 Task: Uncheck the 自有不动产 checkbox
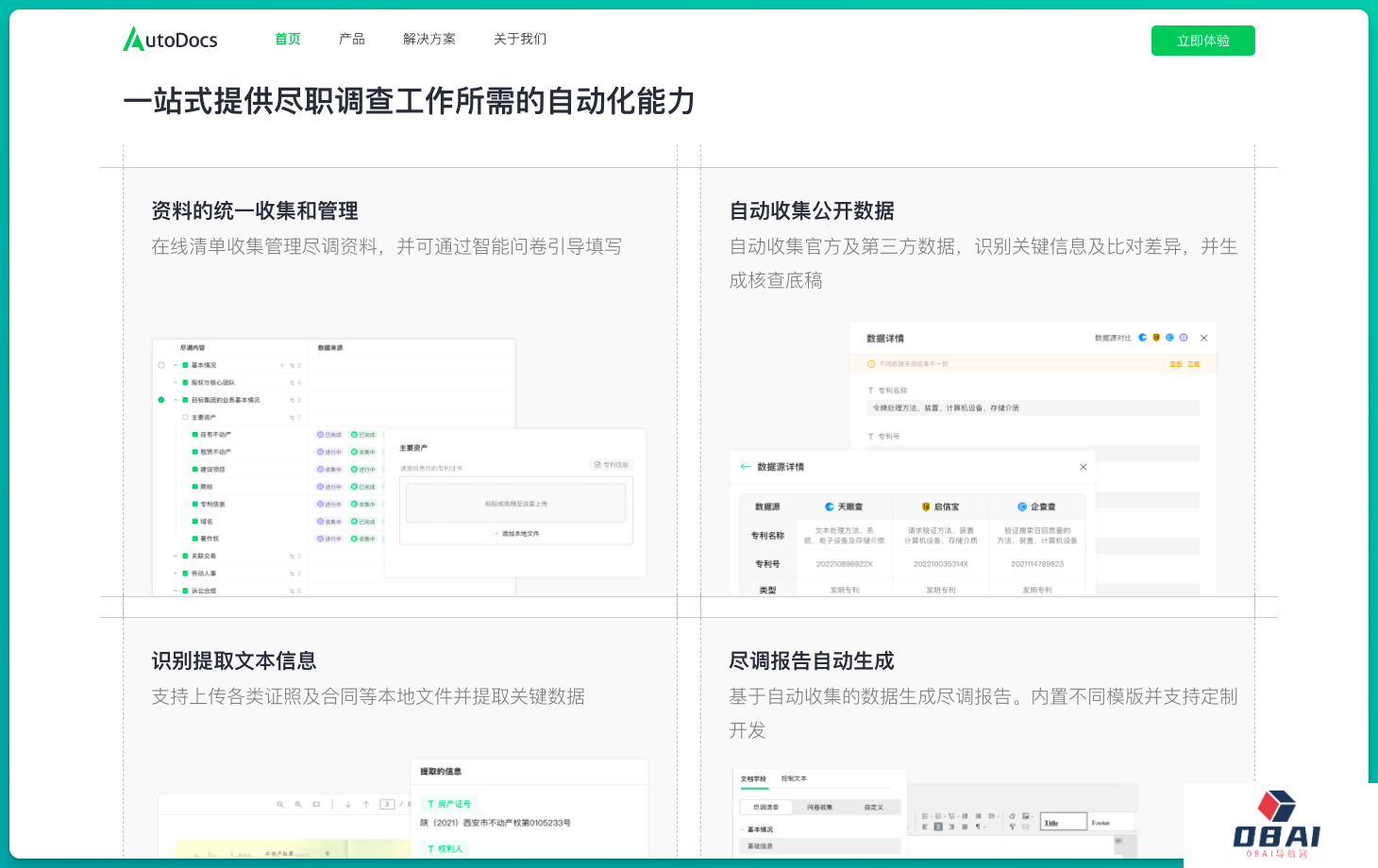(x=194, y=435)
